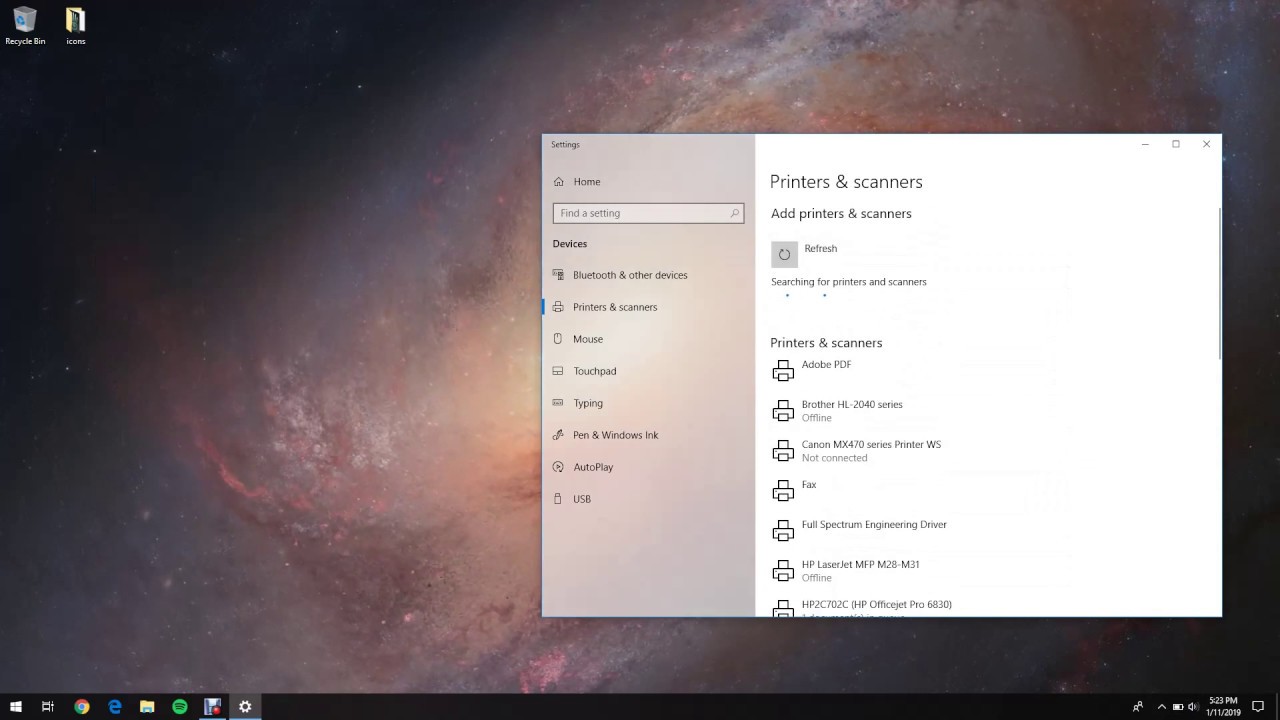The width and height of the screenshot is (1280, 720).
Task: Click the magnifier icon in the search box
Action: click(734, 213)
